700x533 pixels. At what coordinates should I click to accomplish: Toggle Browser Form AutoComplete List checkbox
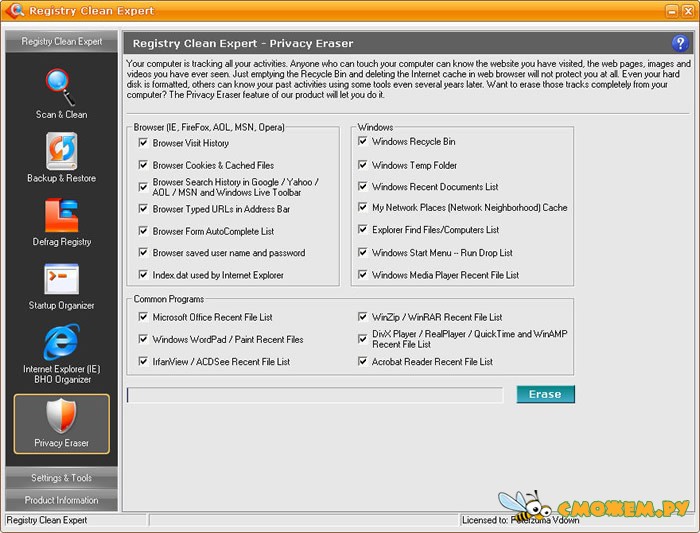click(x=143, y=231)
